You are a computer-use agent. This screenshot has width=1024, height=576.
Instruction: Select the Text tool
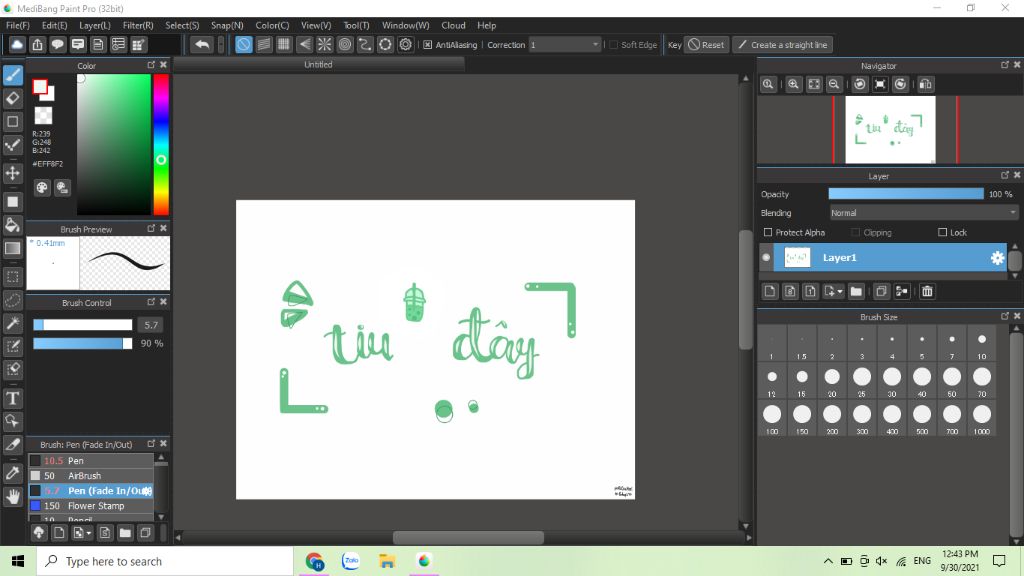click(12, 398)
